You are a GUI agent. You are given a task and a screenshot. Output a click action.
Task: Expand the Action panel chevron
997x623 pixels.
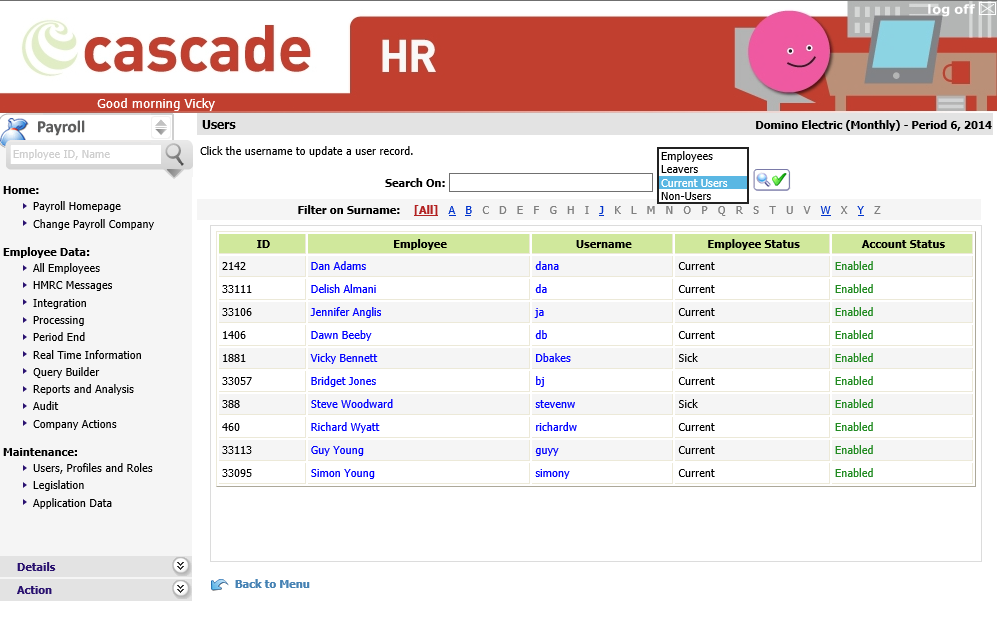[181, 589]
